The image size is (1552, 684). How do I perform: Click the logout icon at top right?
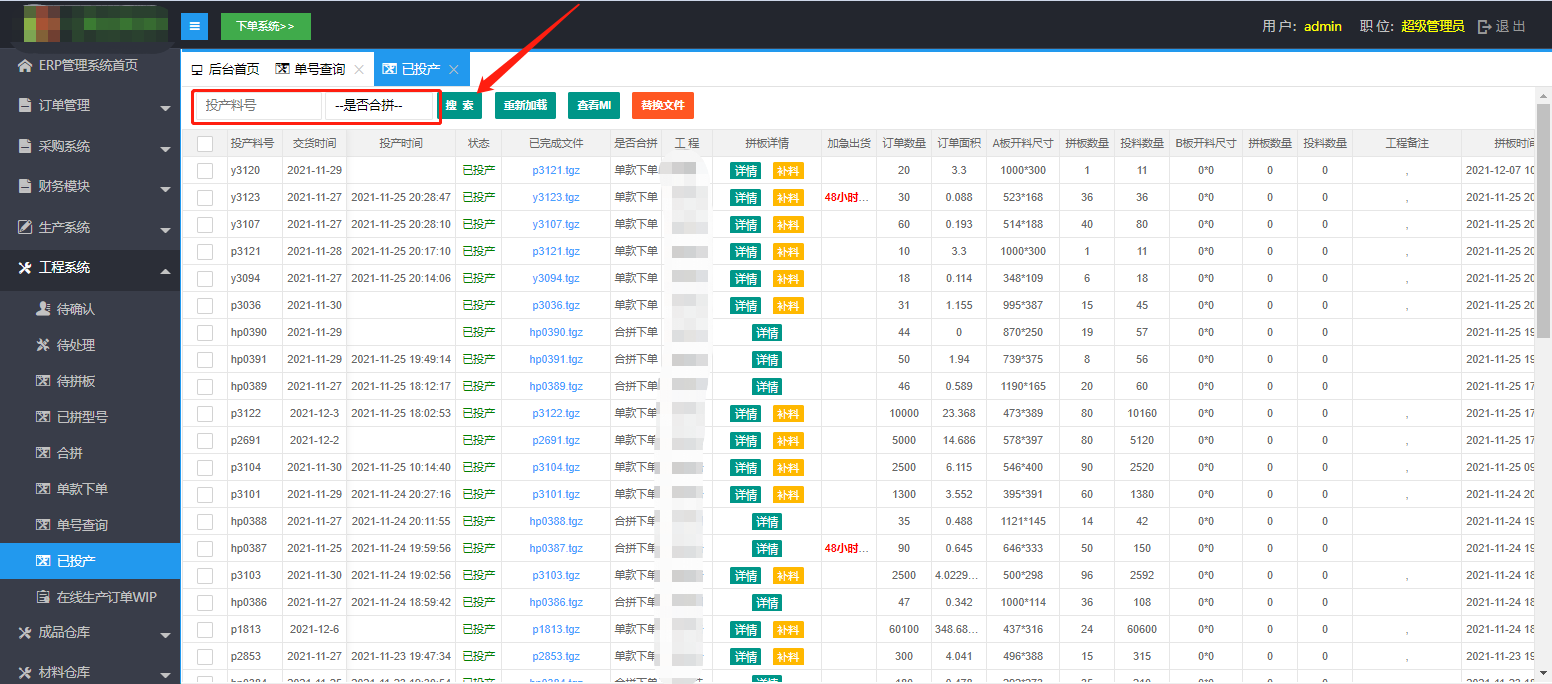pos(1484,27)
